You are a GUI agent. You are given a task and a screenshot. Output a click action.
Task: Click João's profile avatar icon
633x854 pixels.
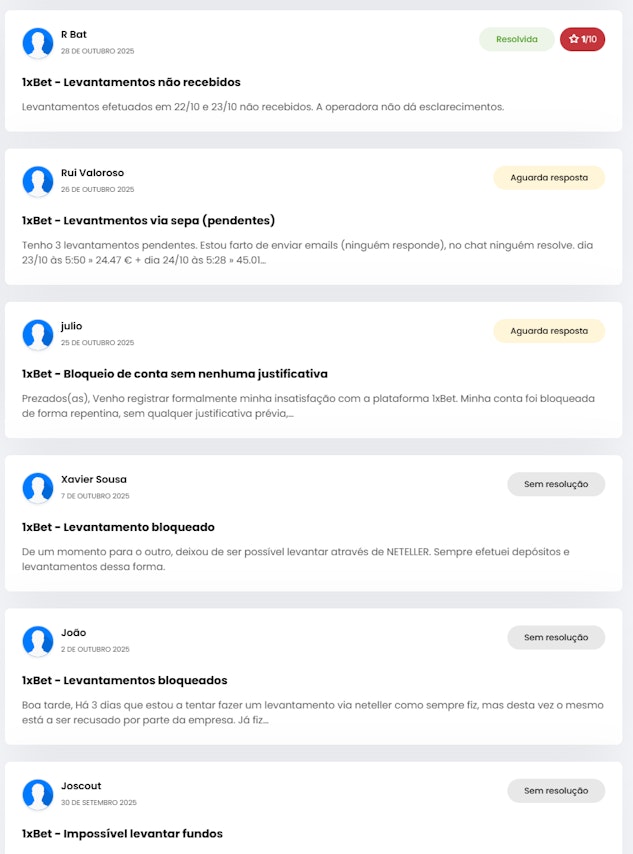coord(37,641)
